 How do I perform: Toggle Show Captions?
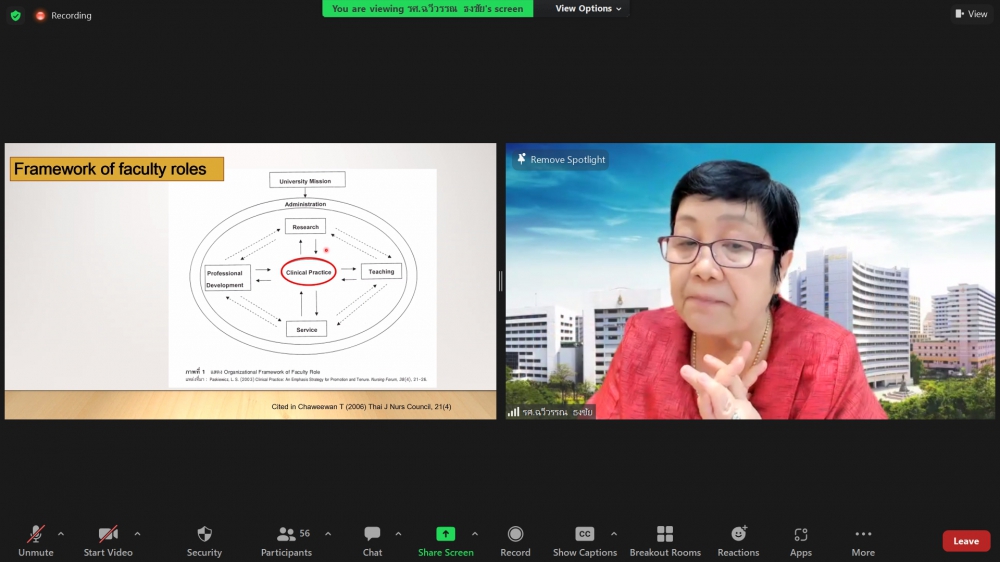pos(585,534)
